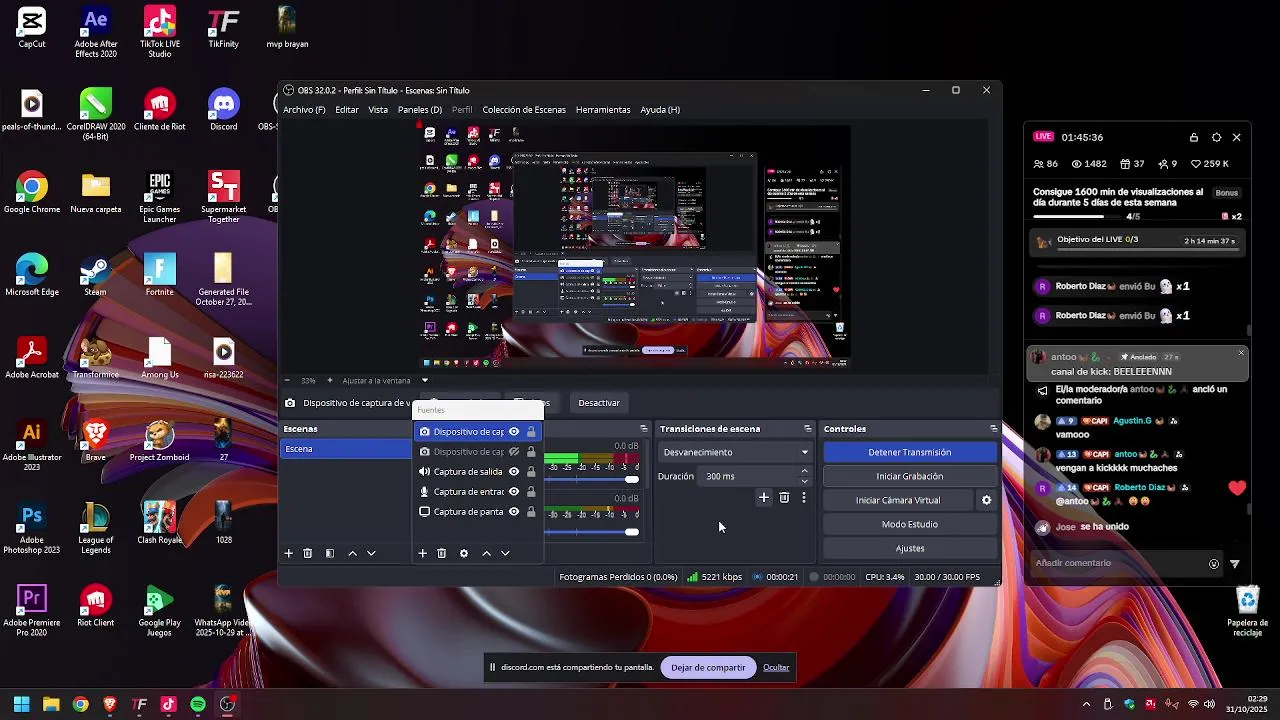Toggle lock on Captura de entrada source
1280x720 pixels.
pos(531,492)
